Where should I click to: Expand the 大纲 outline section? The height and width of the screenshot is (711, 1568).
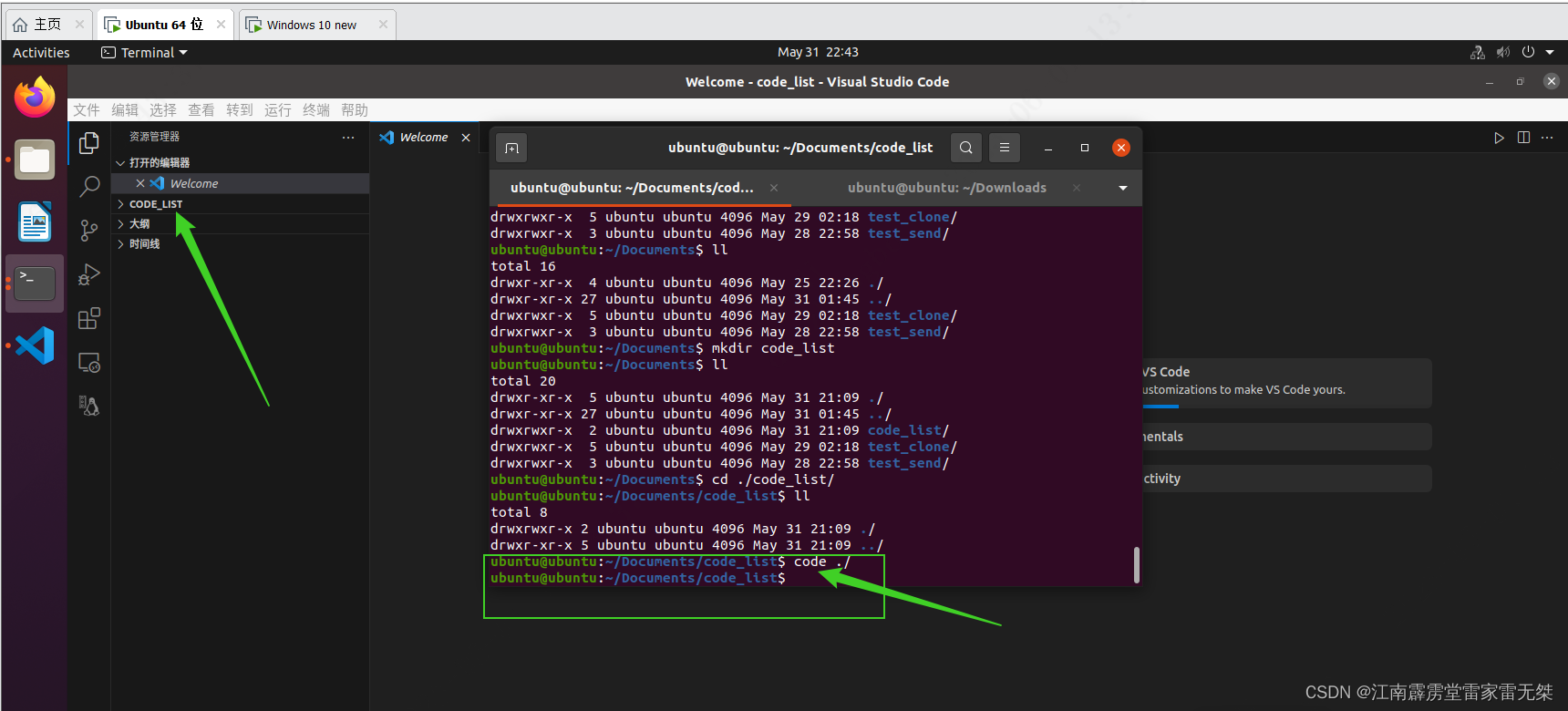(x=241, y=224)
